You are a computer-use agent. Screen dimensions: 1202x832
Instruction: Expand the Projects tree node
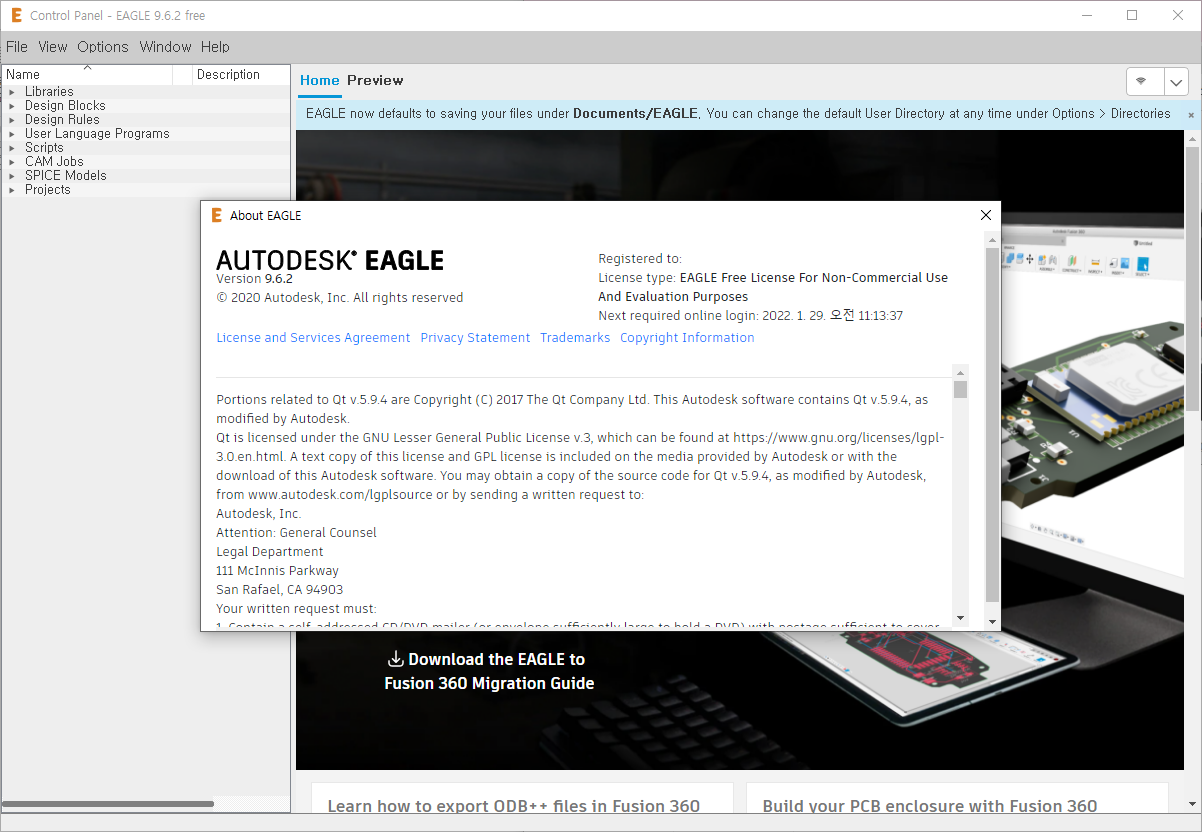[12, 190]
